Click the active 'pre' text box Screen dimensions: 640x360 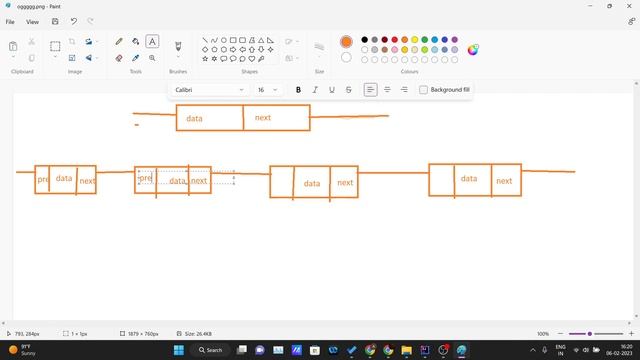pyautogui.click(x=187, y=178)
